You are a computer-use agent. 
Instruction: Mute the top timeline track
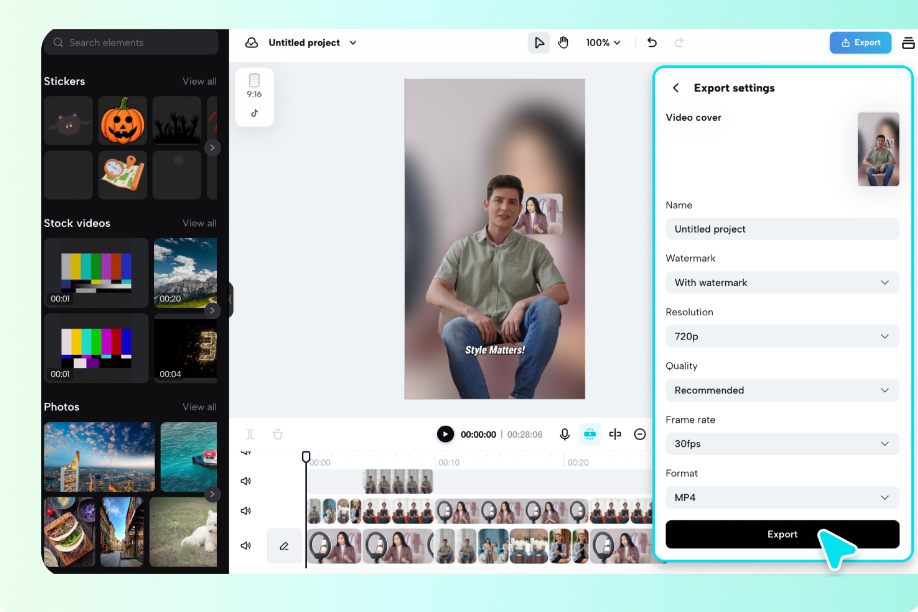[x=246, y=481]
